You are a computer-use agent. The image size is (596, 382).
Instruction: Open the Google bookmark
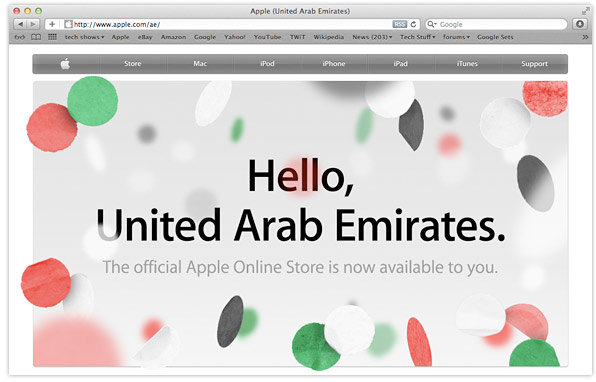tap(205, 37)
